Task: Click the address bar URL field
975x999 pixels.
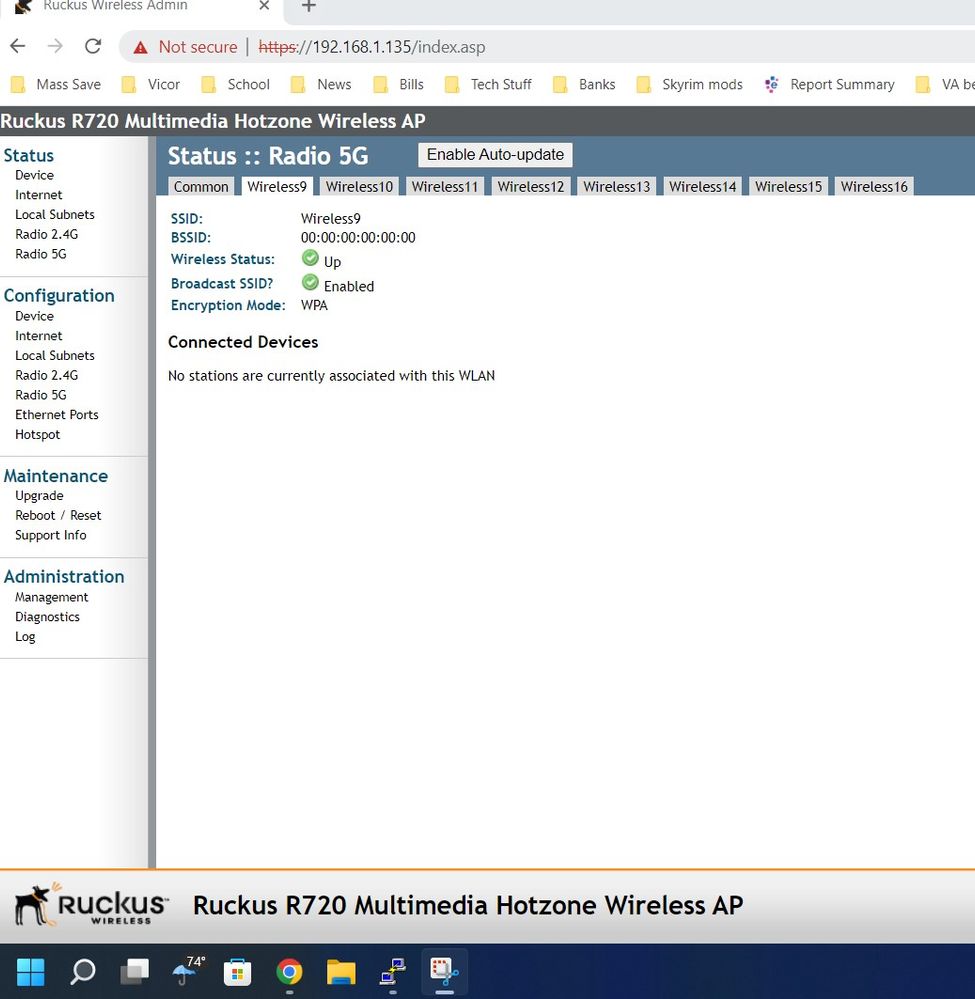Action: pyautogui.click(x=600, y=47)
